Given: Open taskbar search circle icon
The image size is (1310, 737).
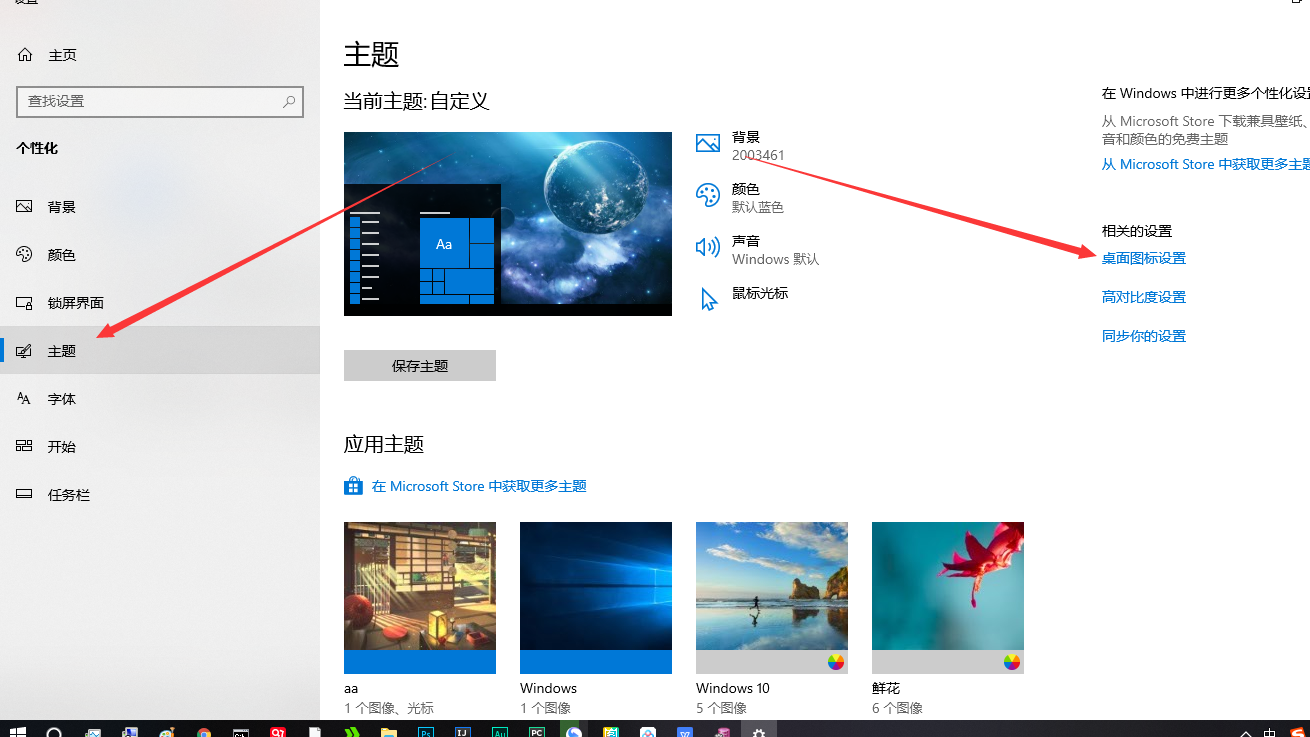Looking at the screenshot, I should click(55, 732).
